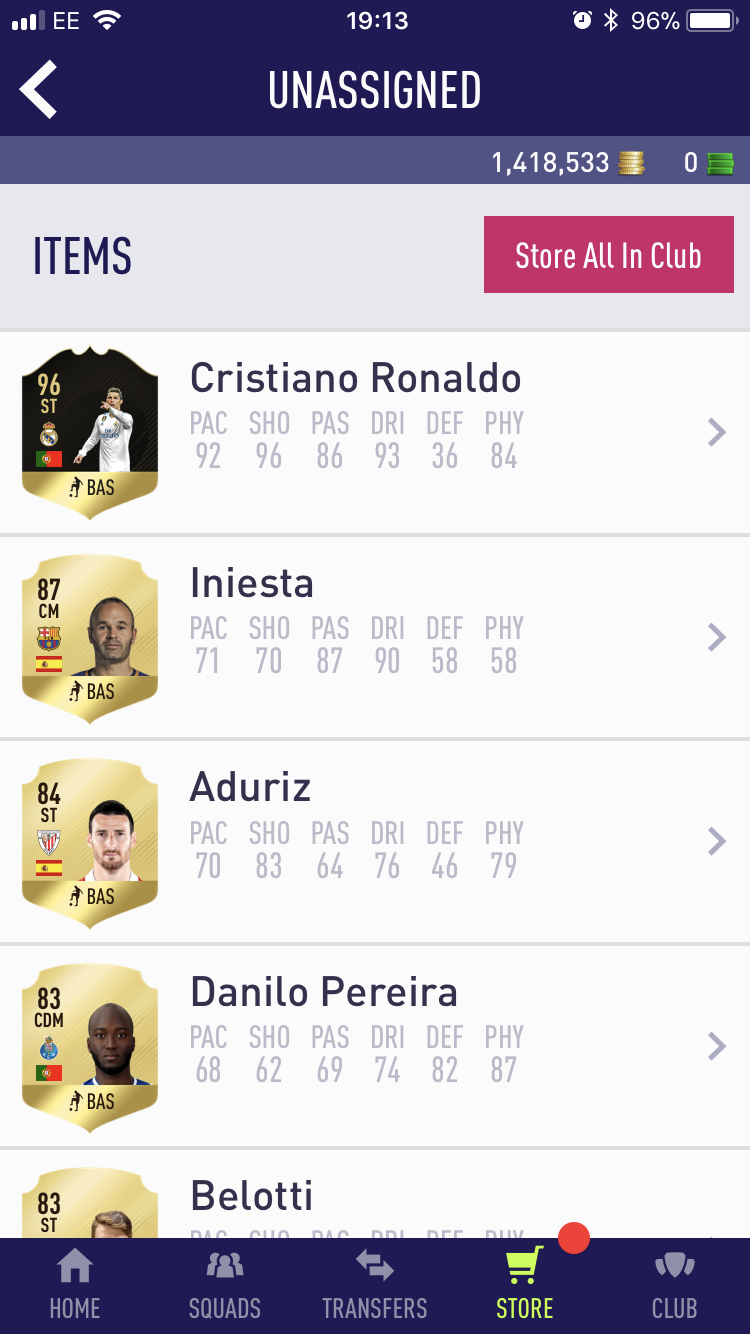Expand Aduriz item chevron
750x1334 pixels.
coord(716,841)
